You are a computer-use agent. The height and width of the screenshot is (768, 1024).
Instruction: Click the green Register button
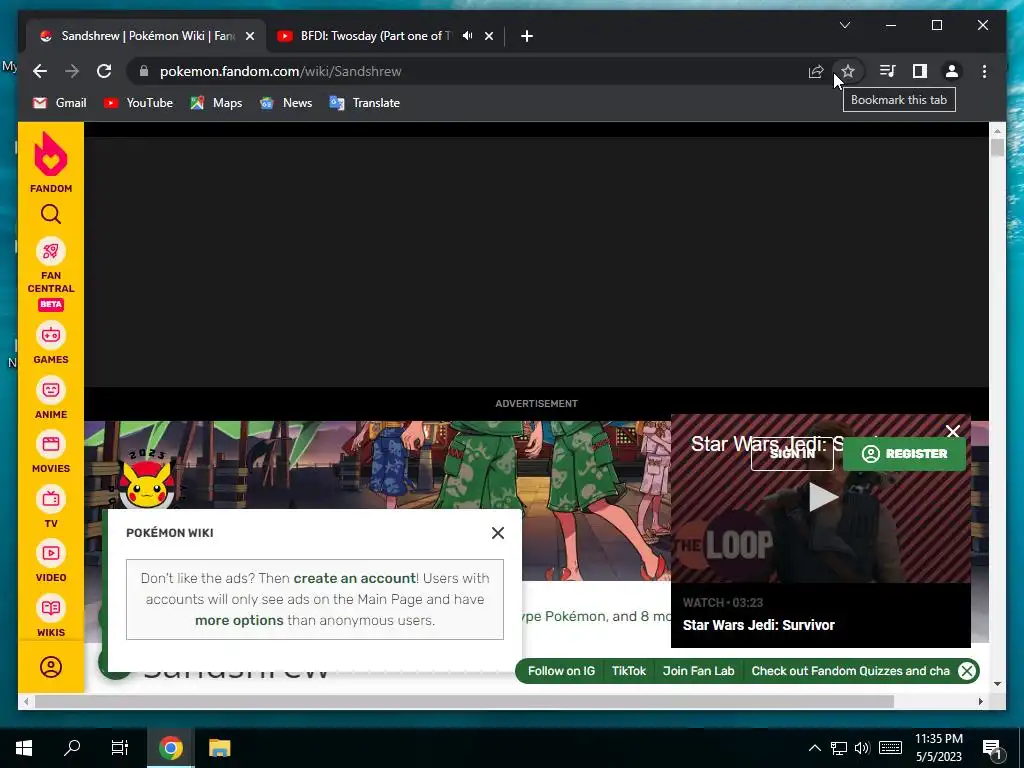point(904,454)
